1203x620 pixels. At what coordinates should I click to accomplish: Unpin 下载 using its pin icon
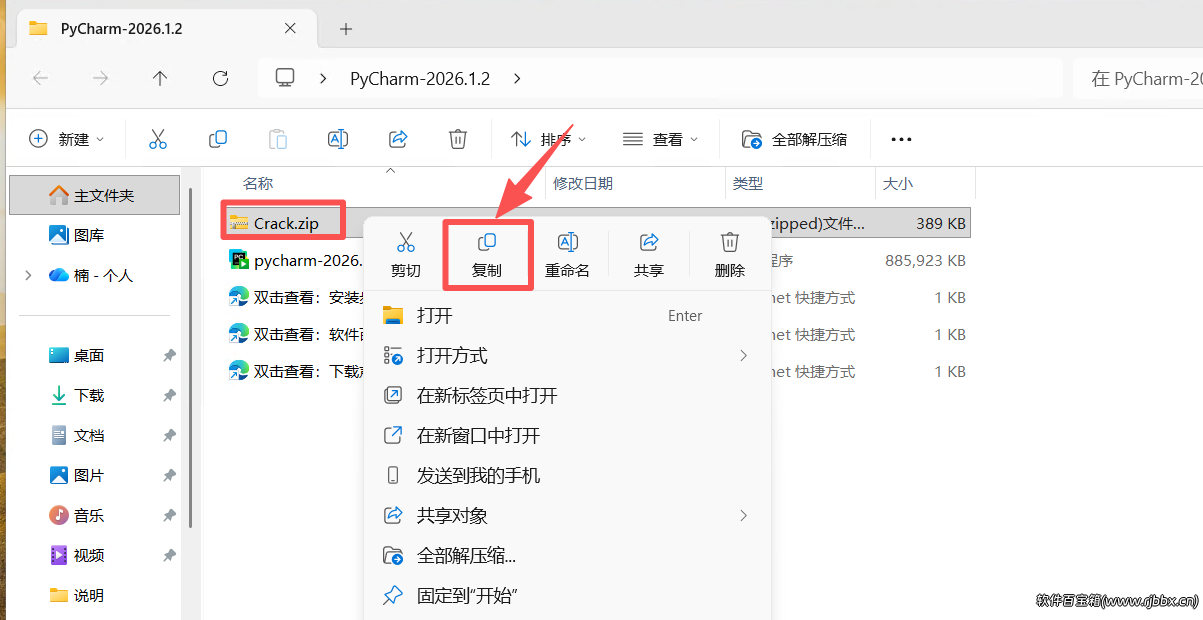pyautogui.click(x=169, y=395)
